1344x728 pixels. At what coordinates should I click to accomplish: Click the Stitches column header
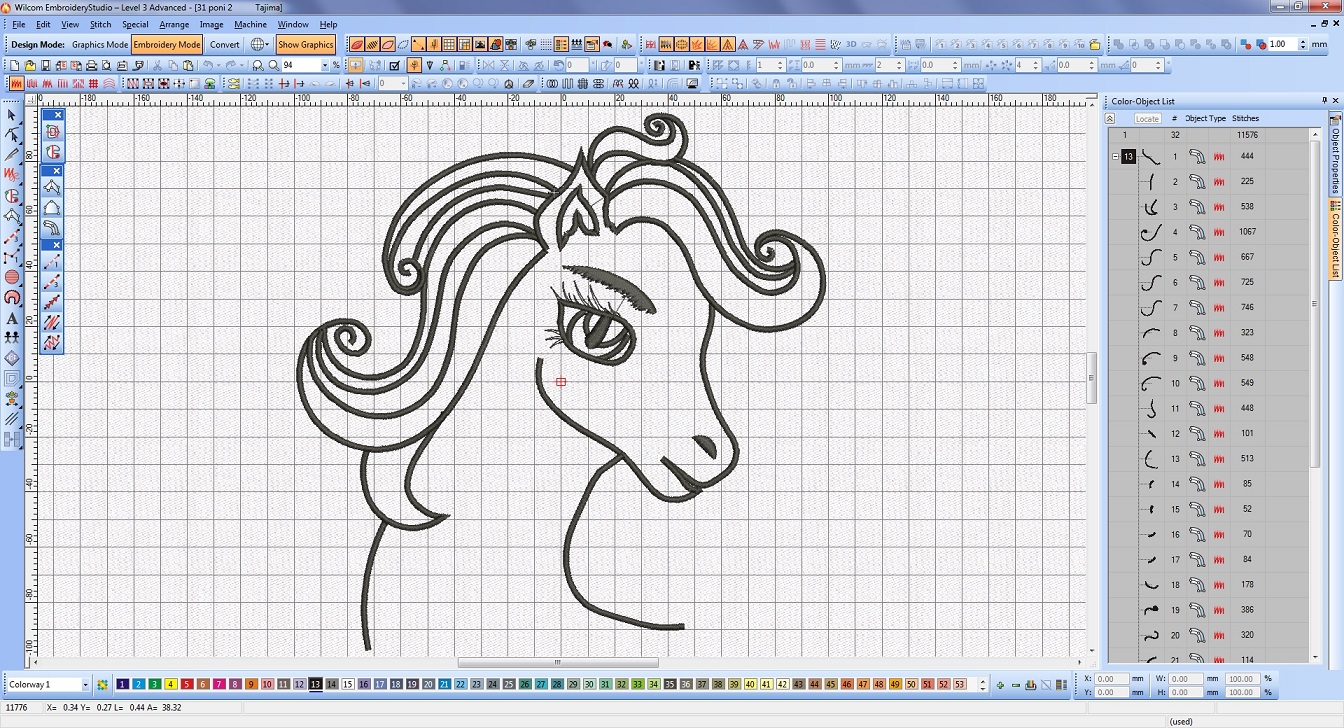[x=1246, y=118]
